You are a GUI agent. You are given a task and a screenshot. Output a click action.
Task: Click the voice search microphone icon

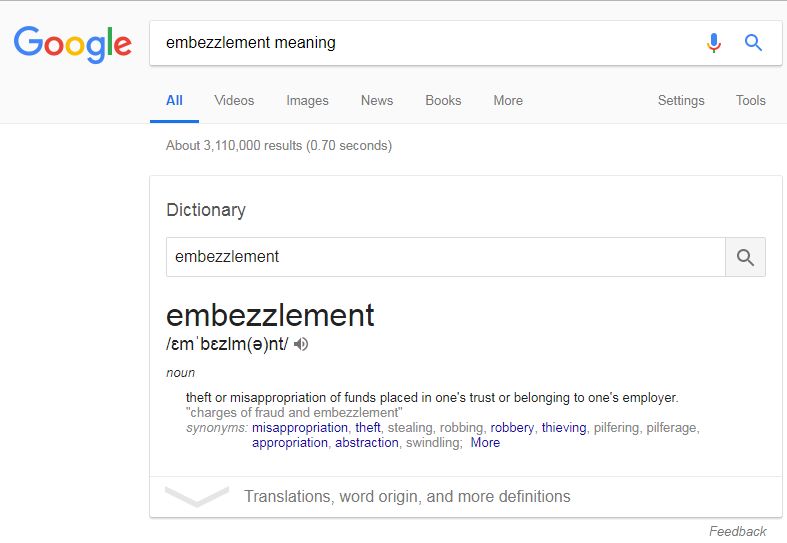point(713,43)
